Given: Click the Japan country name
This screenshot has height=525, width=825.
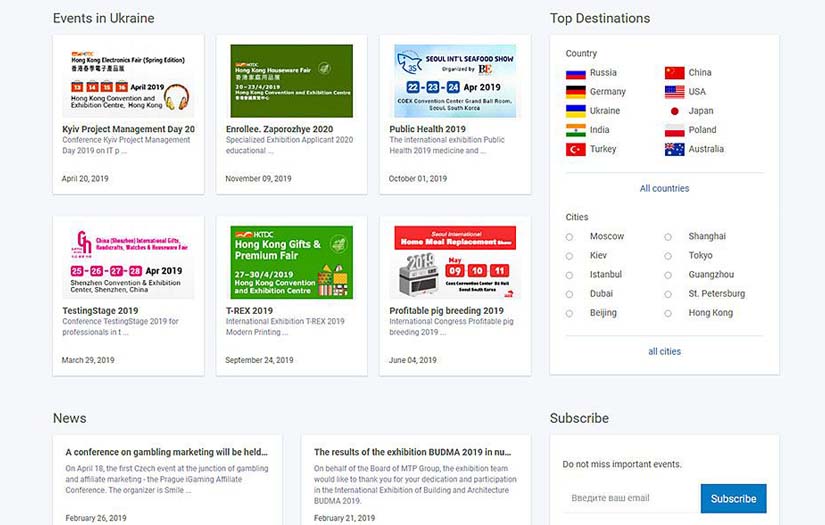Looking at the screenshot, I should pyautogui.click(x=701, y=110).
